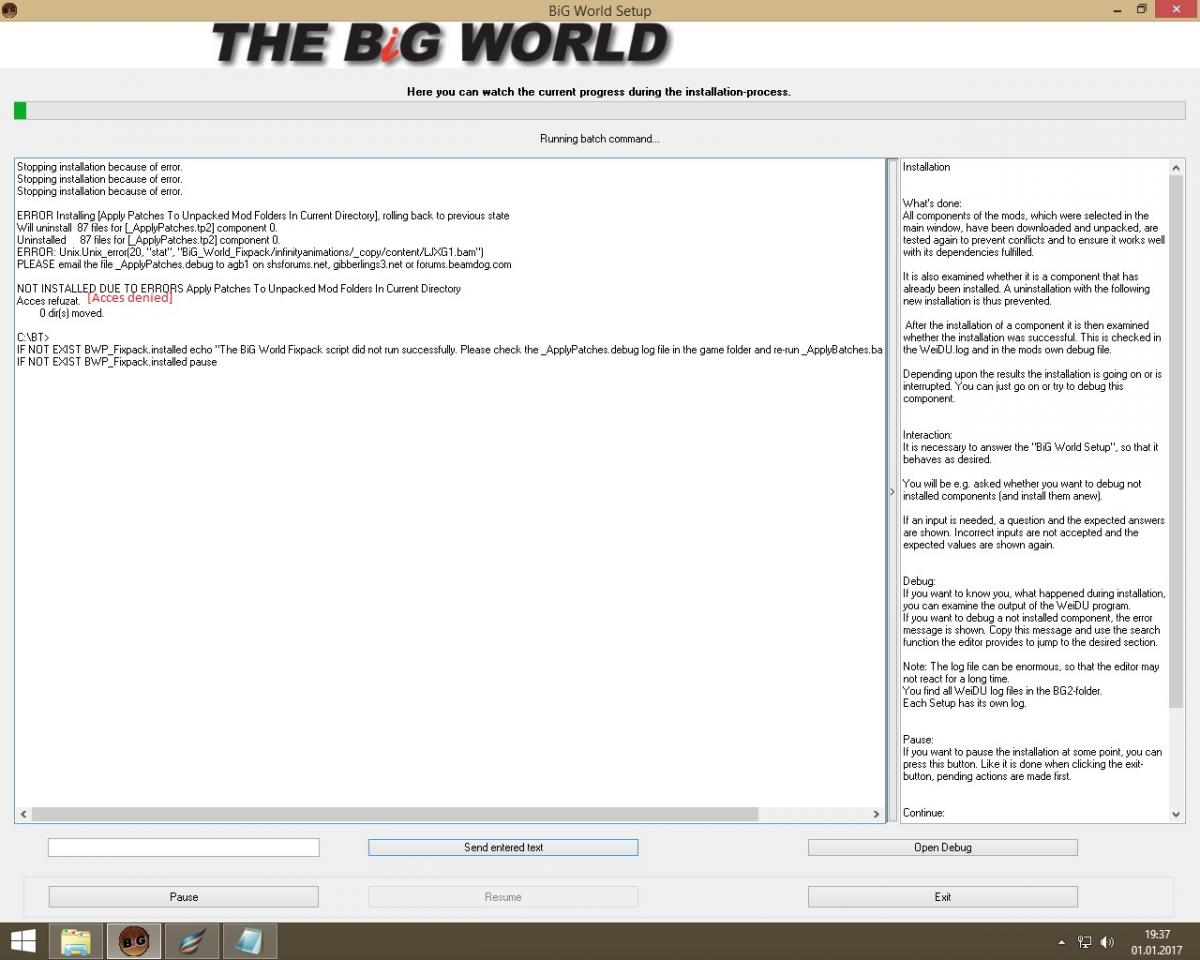1200x960 pixels.
Task: Click the "What's done:" help heading
Action: pyautogui.click(x=932, y=204)
